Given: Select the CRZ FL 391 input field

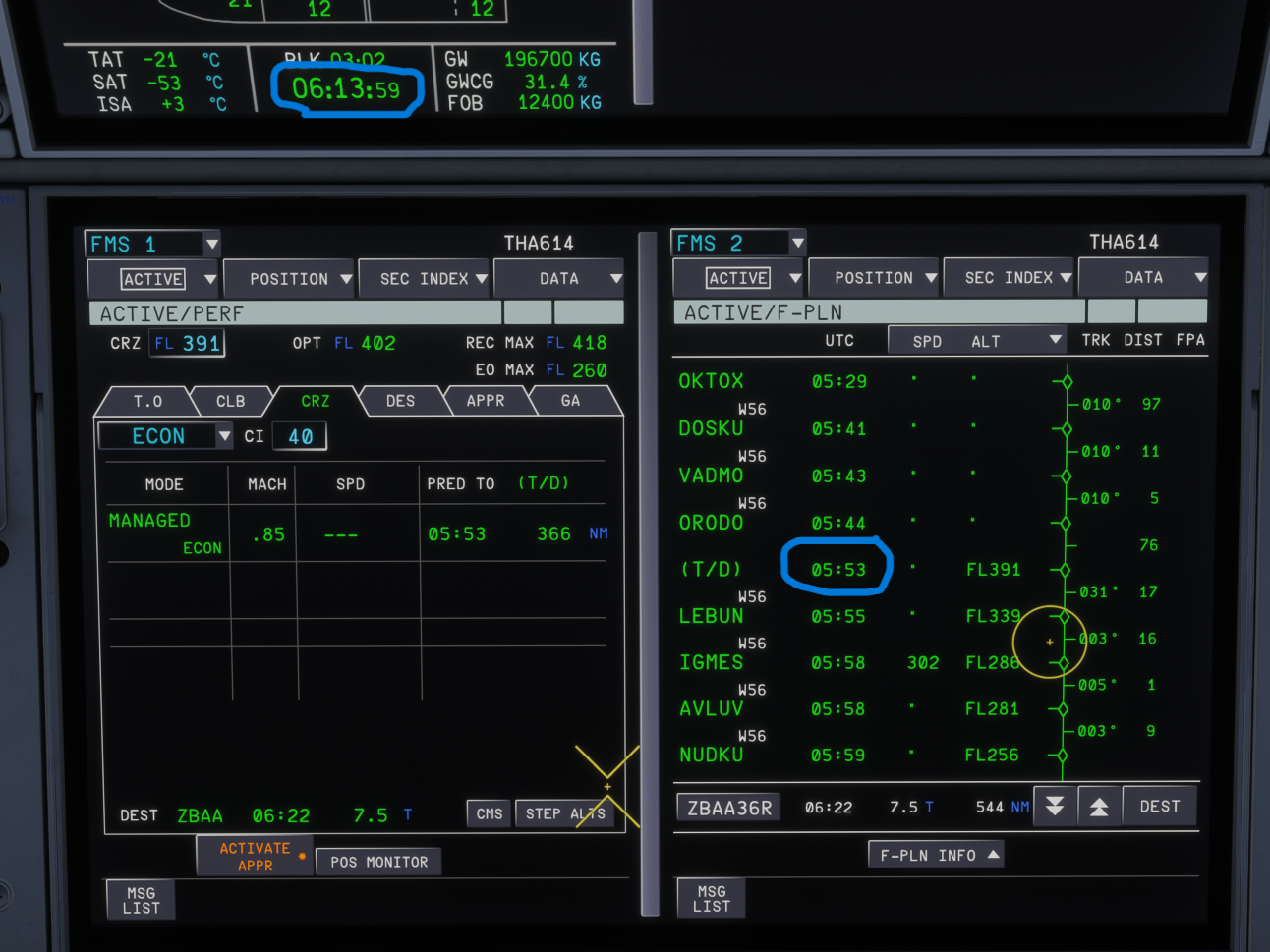Looking at the screenshot, I should point(188,343).
